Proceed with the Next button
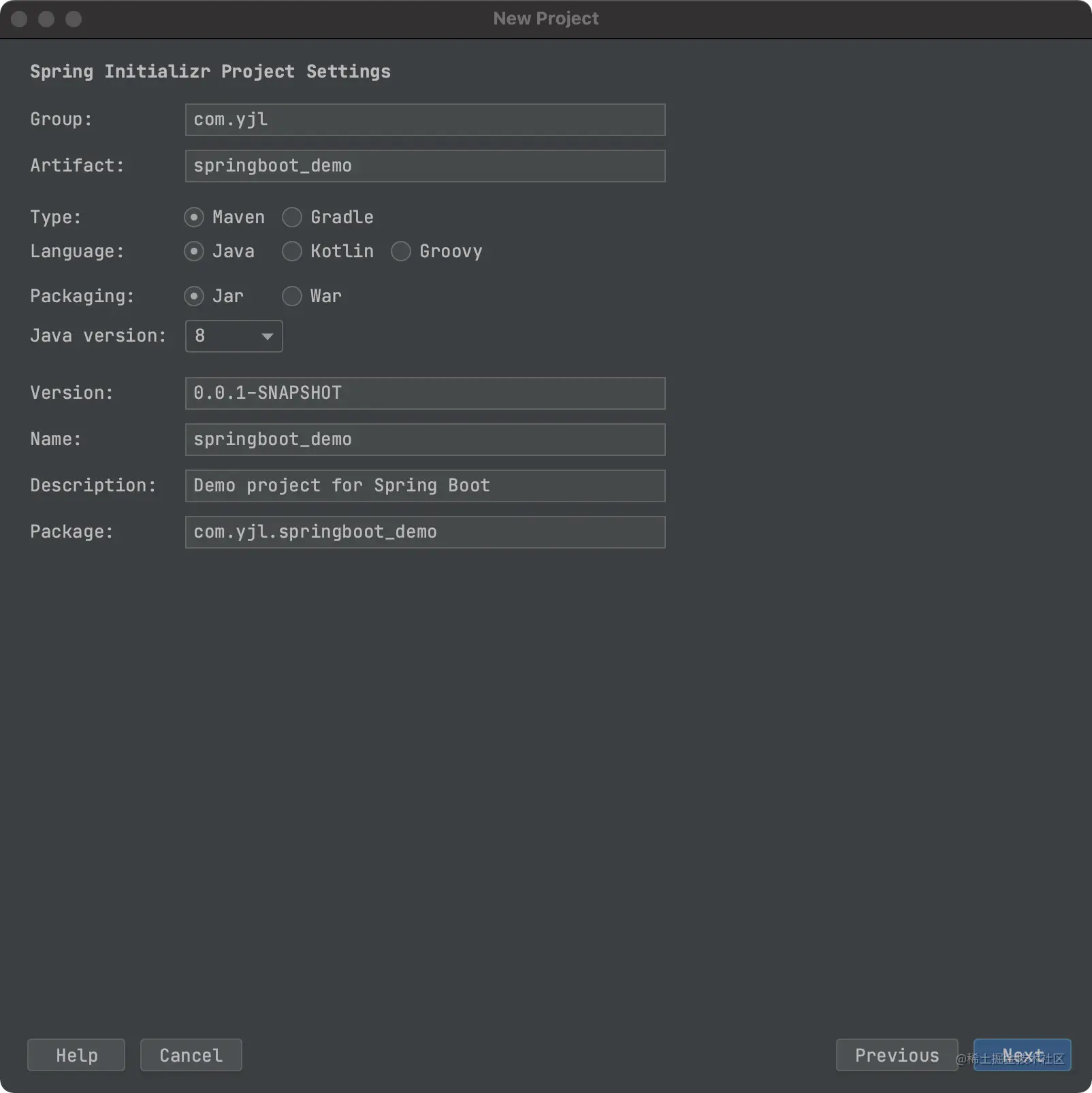1092x1093 pixels. coord(1022,1055)
